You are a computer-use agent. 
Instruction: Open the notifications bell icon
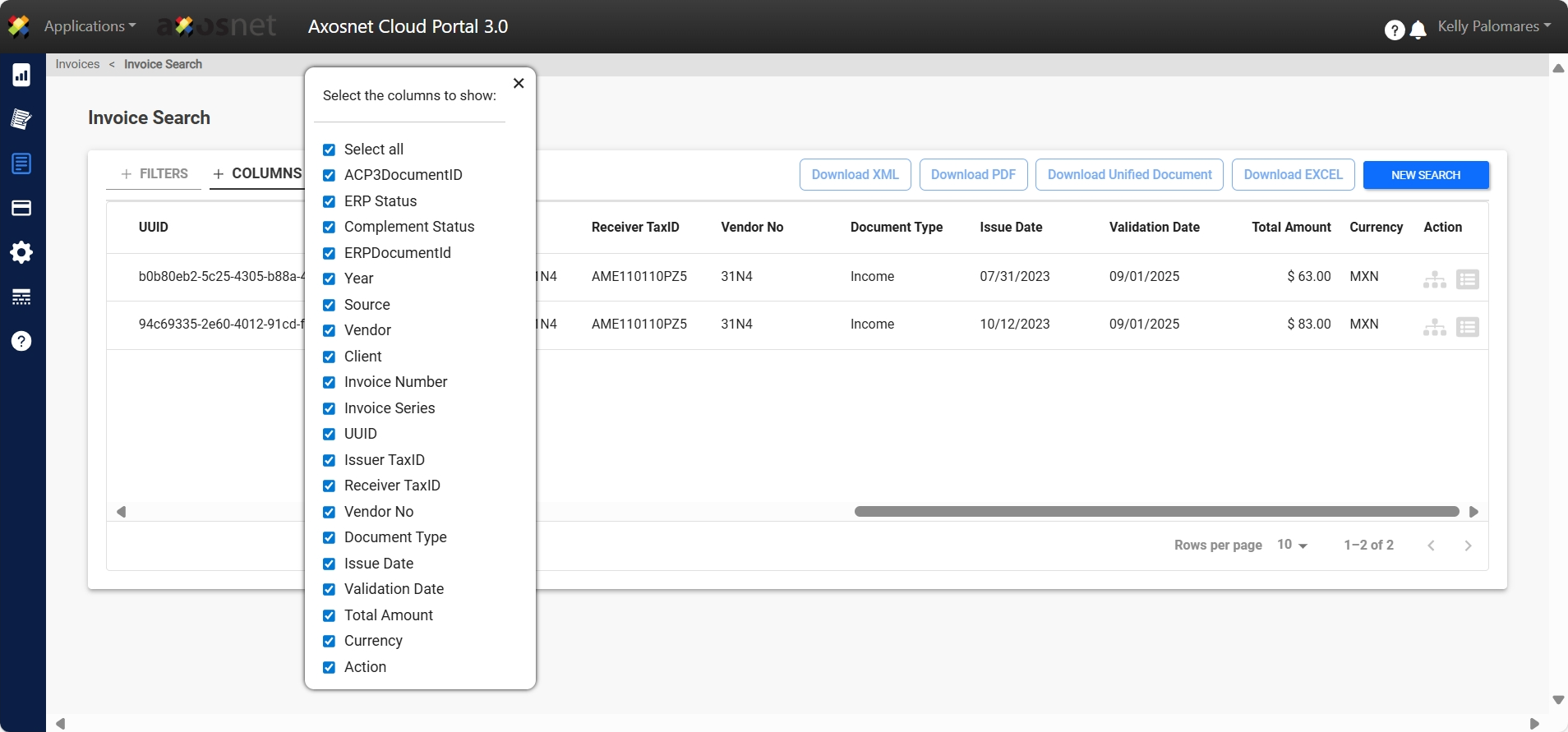point(1418,30)
